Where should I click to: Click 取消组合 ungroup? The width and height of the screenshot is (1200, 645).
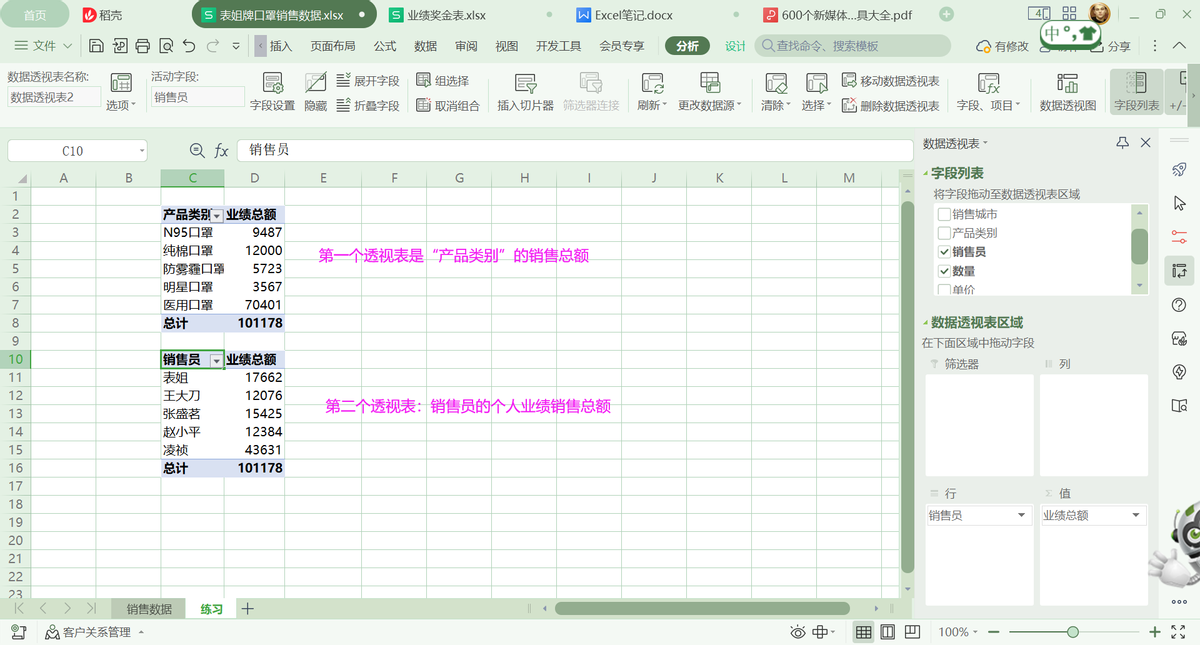pyautogui.click(x=447, y=105)
